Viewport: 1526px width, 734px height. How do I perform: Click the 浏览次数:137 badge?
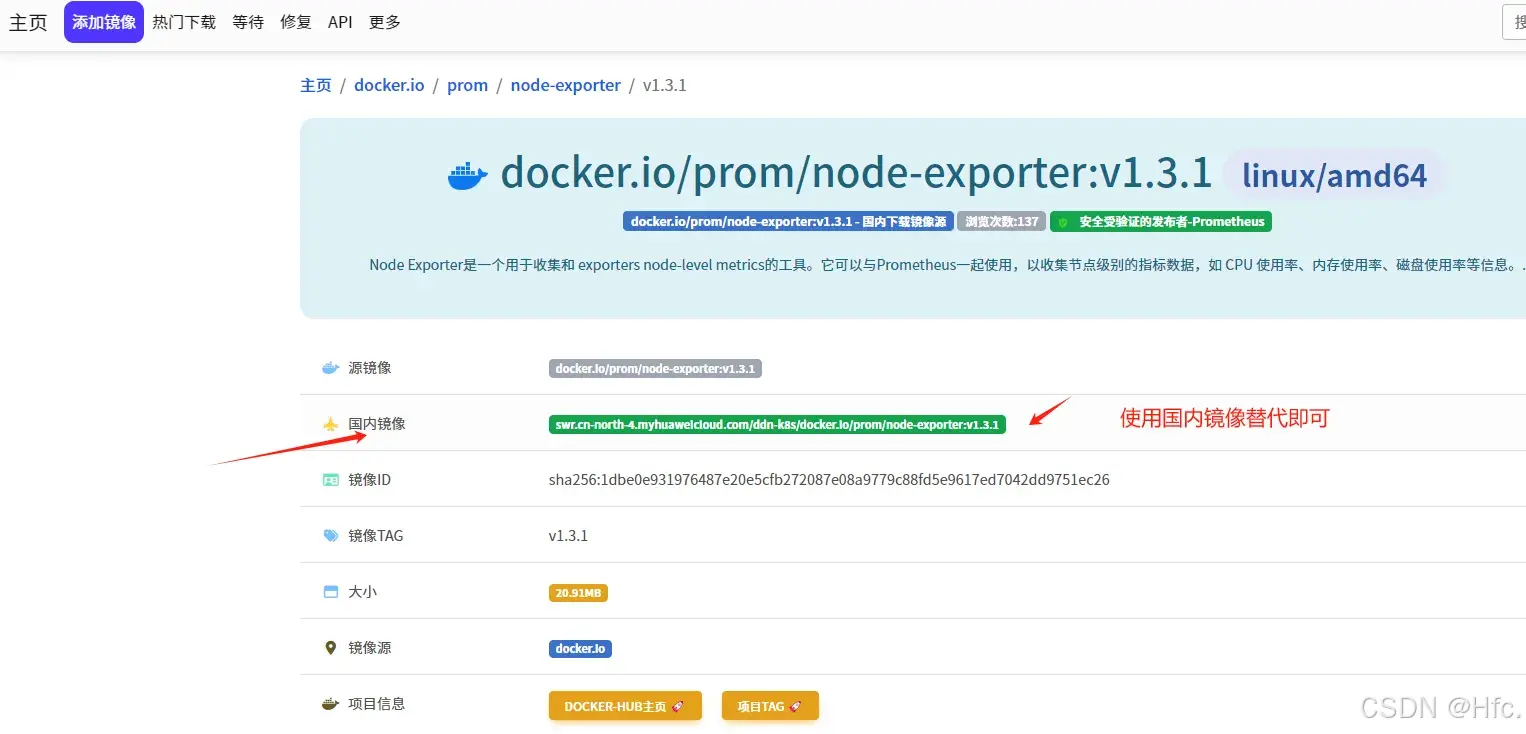[1001, 222]
